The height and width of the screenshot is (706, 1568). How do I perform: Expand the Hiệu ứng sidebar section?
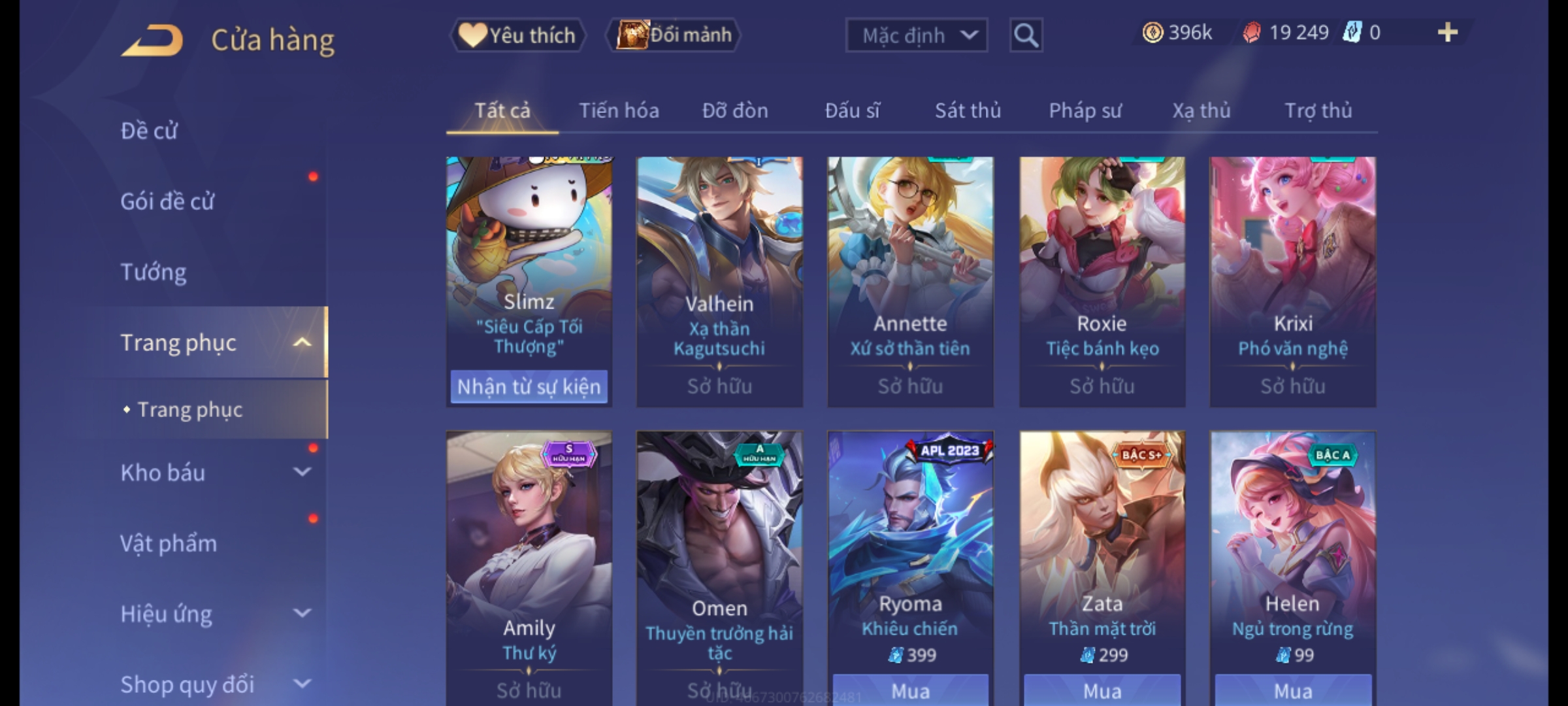pyautogui.click(x=302, y=613)
